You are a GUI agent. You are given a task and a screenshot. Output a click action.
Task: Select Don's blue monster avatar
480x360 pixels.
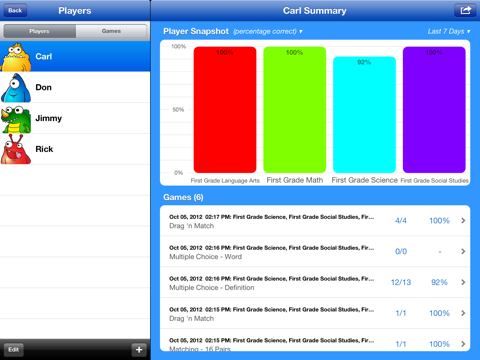click(16, 88)
